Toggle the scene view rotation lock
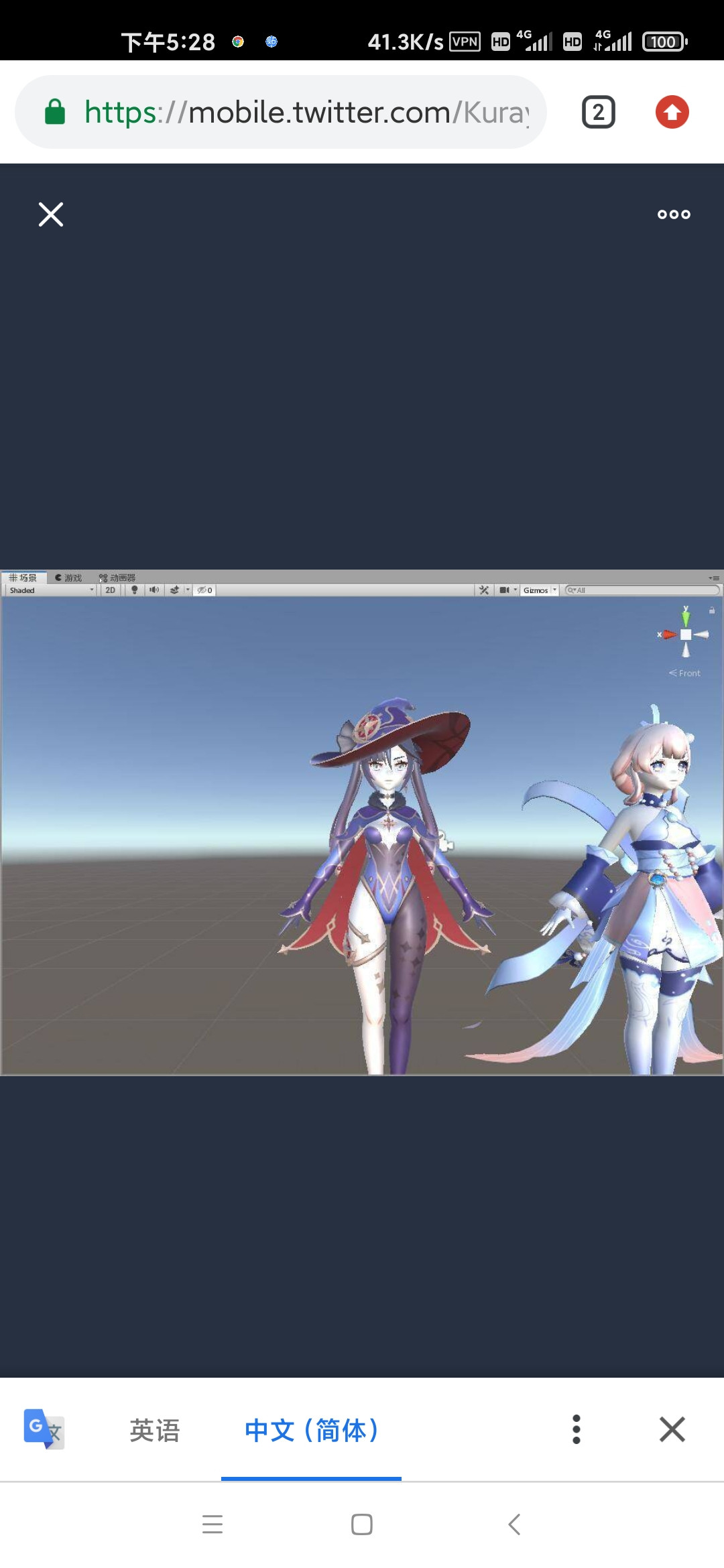The width and height of the screenshot is (724, 1568). tap(712, 610)
